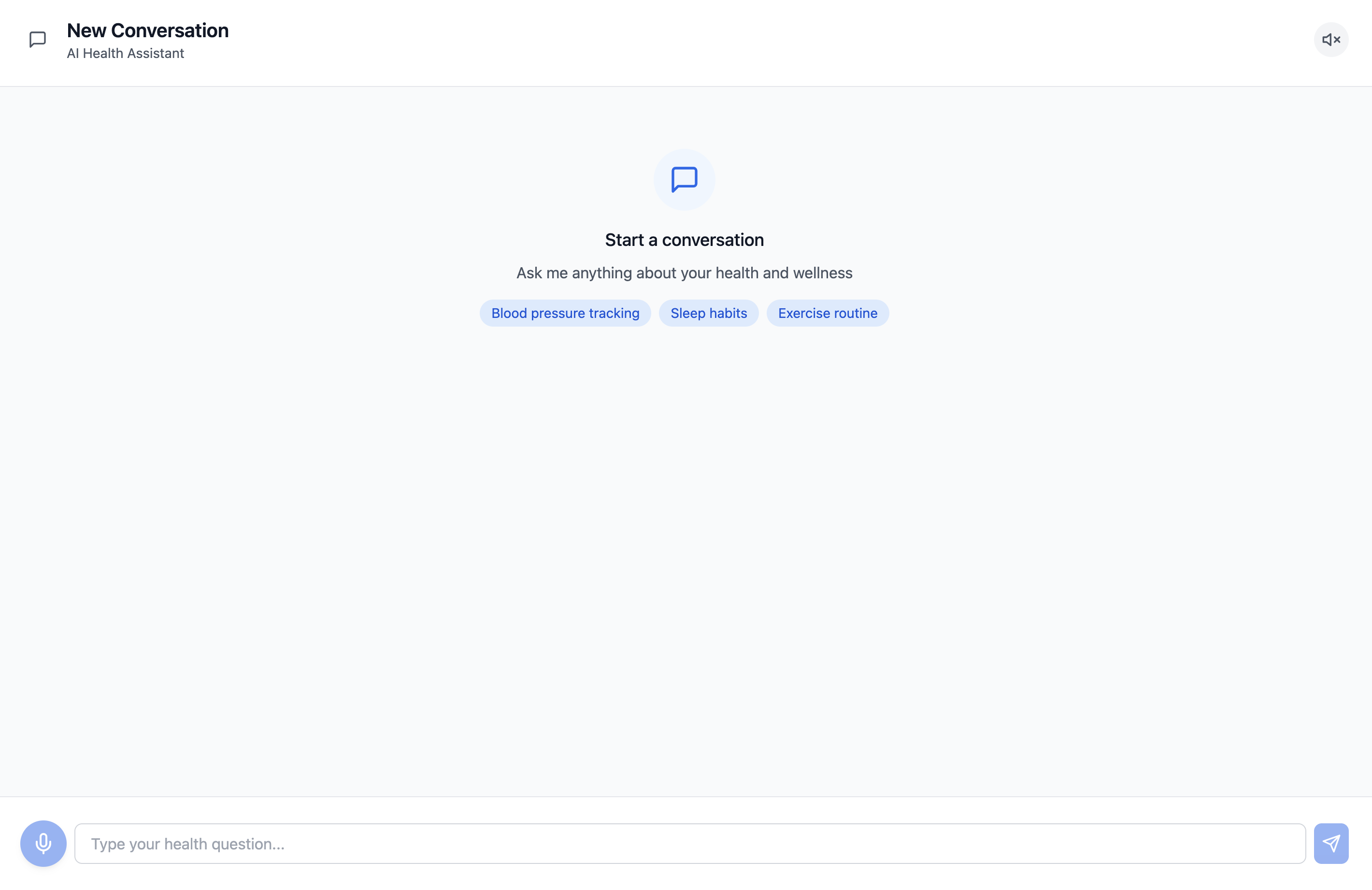Click the large blue chat bubble icon
1372x890 pixels.
click(684, 179)
